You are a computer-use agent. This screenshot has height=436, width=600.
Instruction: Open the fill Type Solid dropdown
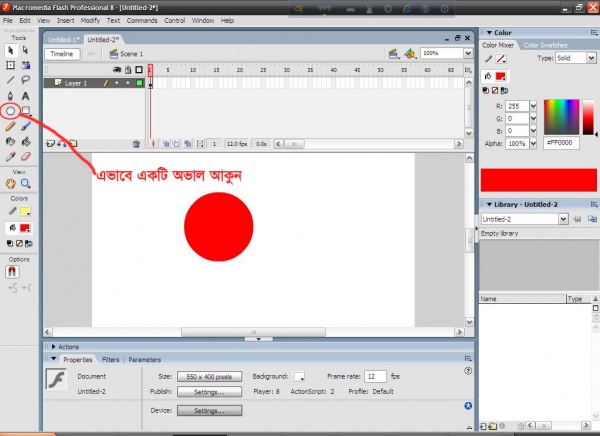point(592,58)
